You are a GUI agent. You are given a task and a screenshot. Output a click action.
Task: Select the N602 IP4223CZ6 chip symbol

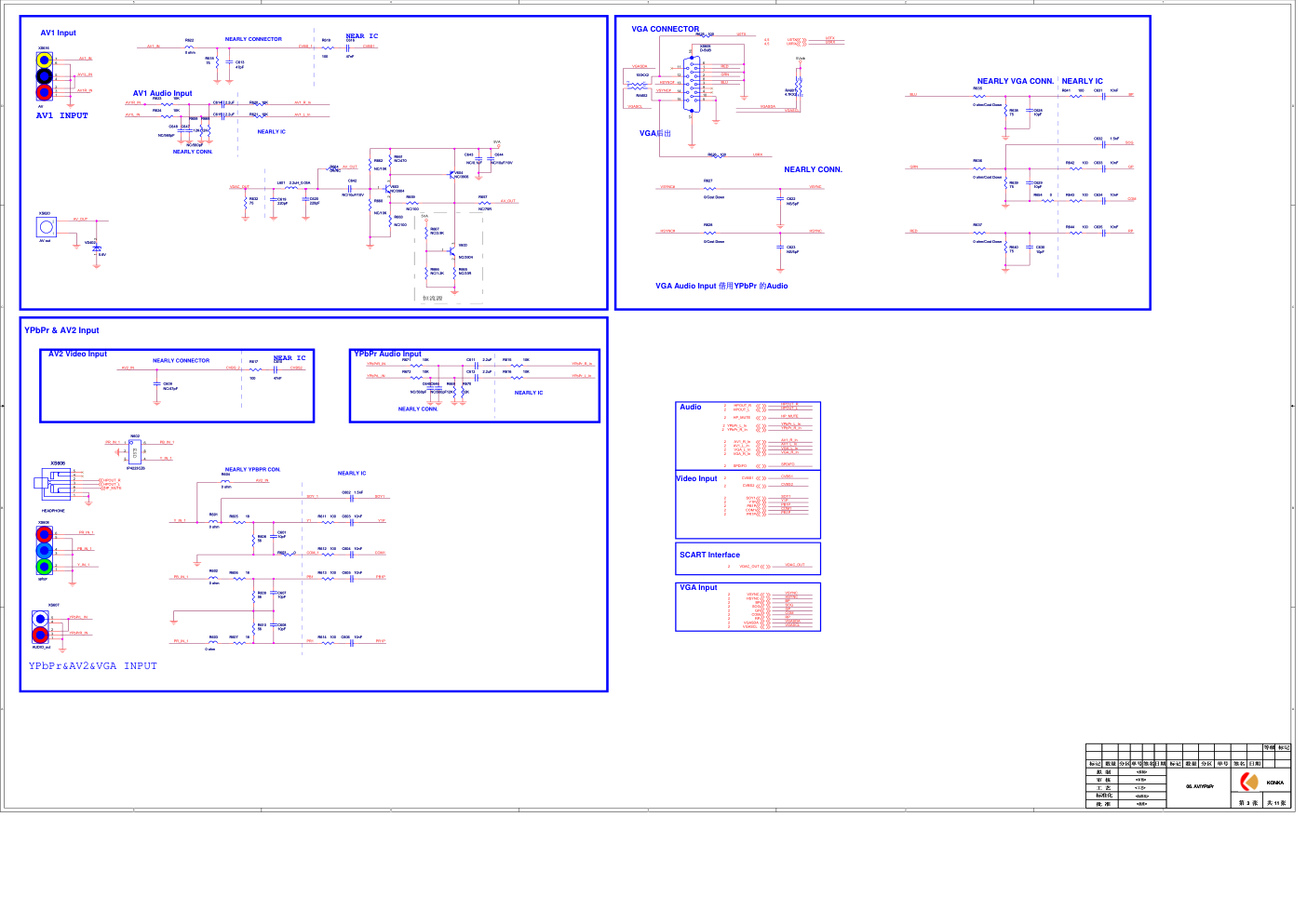(x=135, y=453)
